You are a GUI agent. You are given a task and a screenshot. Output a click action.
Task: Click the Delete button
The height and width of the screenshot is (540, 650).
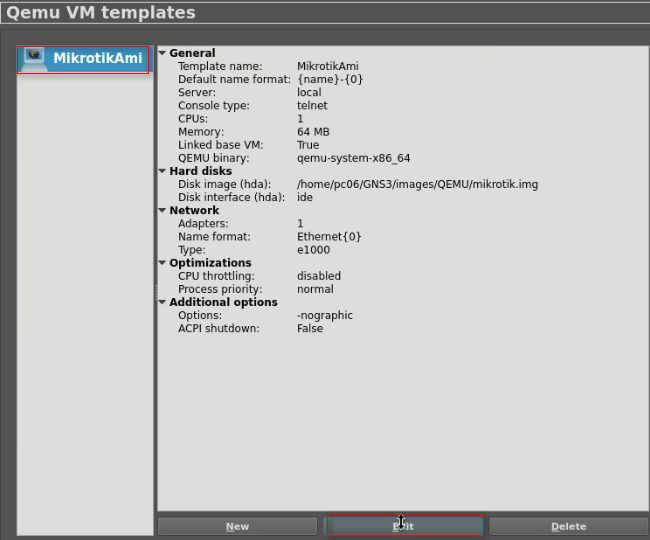[x=569, y=526]
